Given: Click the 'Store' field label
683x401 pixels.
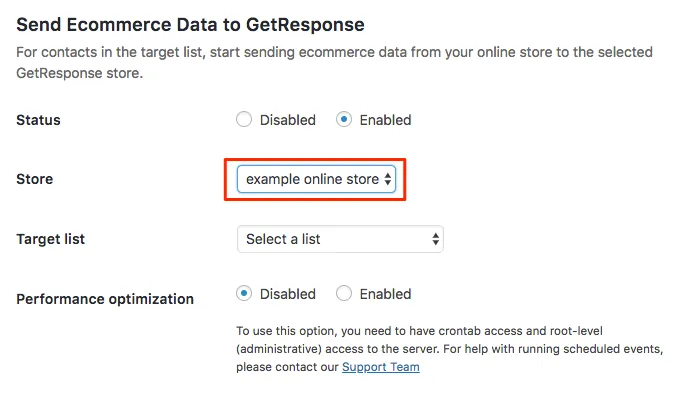Looking at the screenshot, I should pos(34,179).
